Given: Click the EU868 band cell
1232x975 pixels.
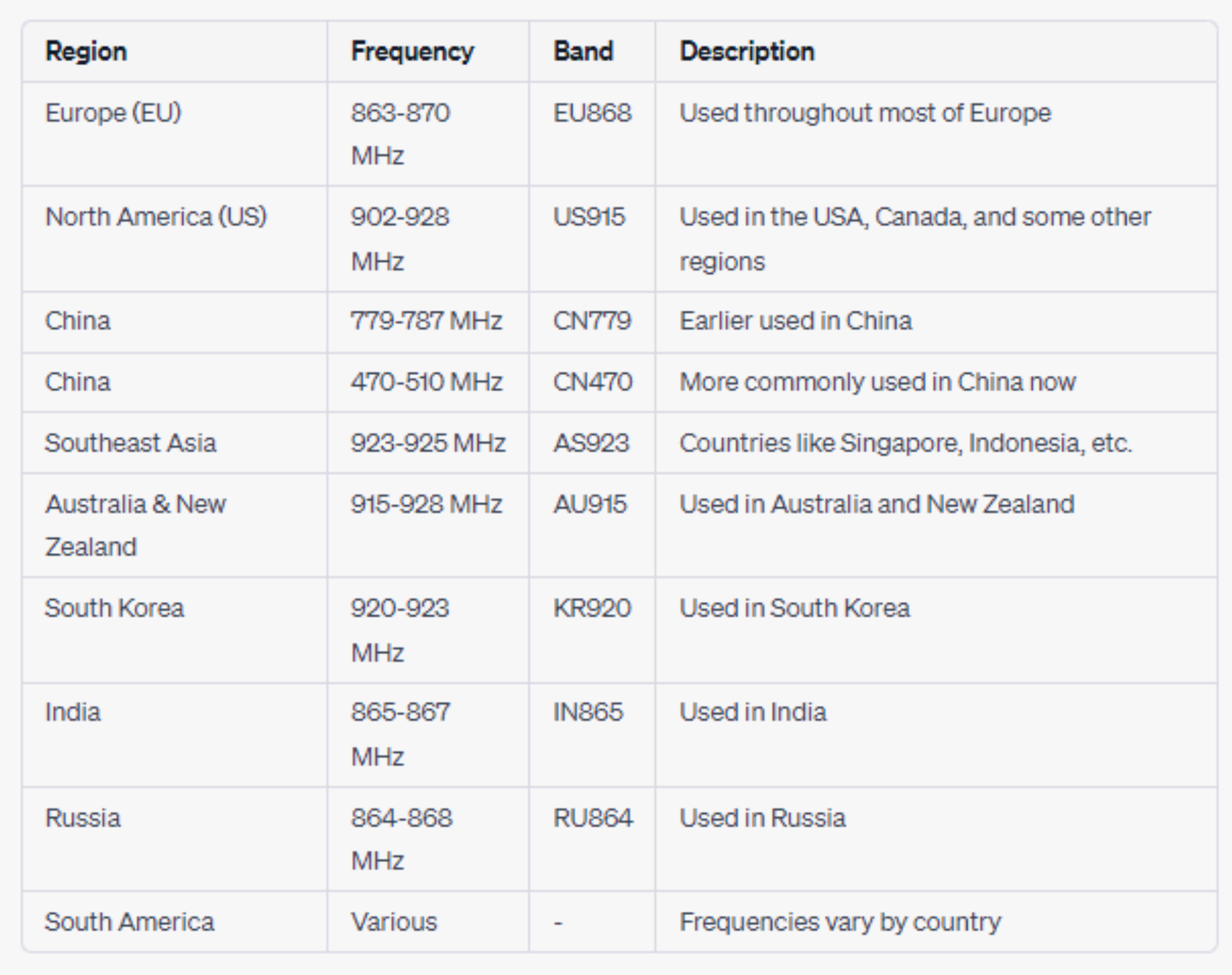Looking at the screenshot, I should coord(592,113).
